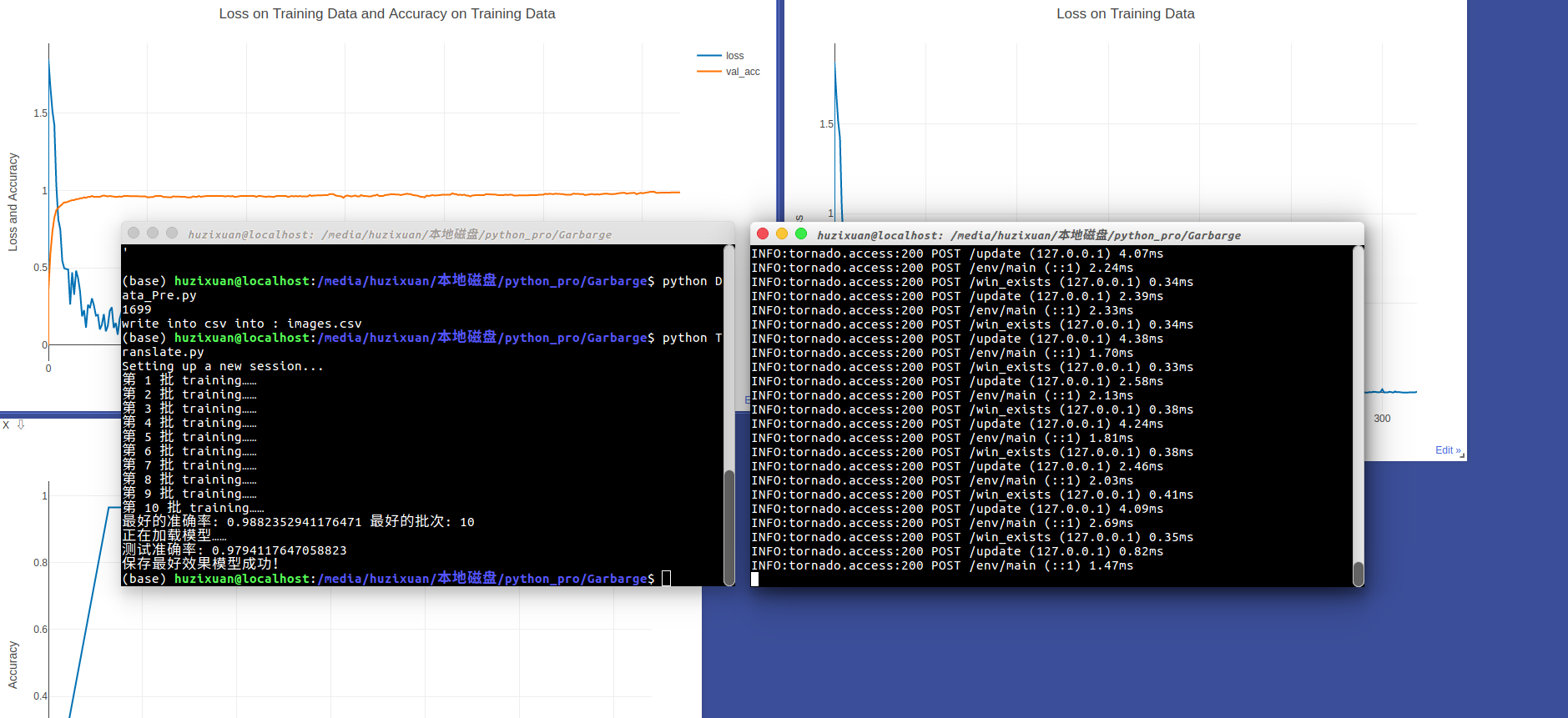Image resolution: width=1568 pixels, height=718 pixels.
Task: Click 'Loss and Accuracy' y-axis label
Action: click(13, 202)
